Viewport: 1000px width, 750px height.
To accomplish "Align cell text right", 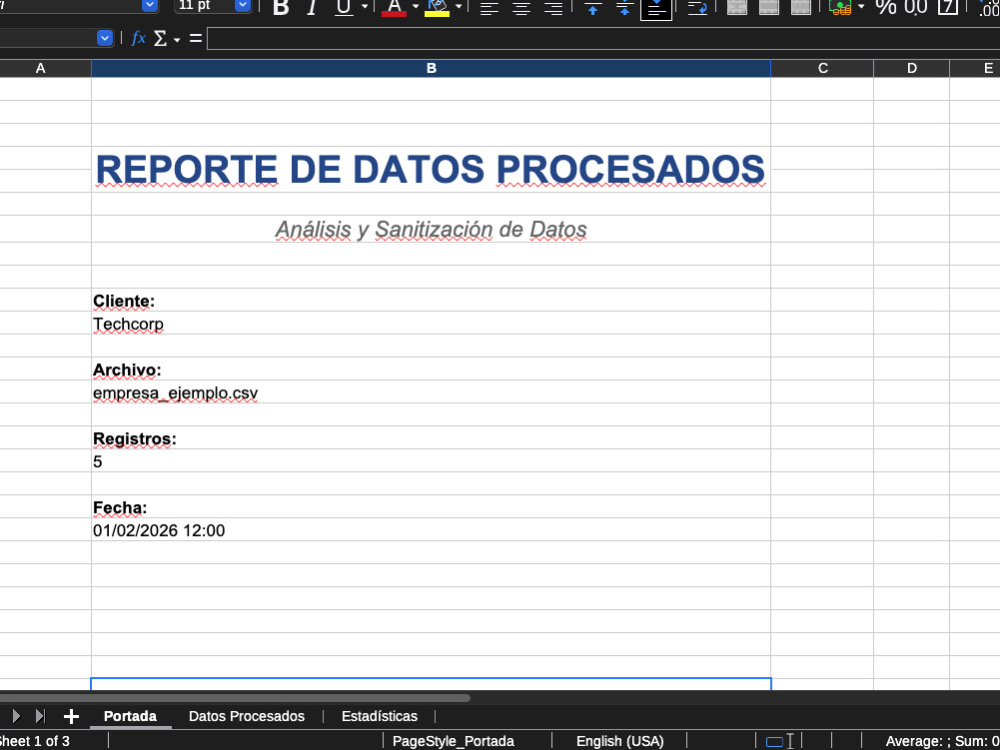I will [553, 8].
